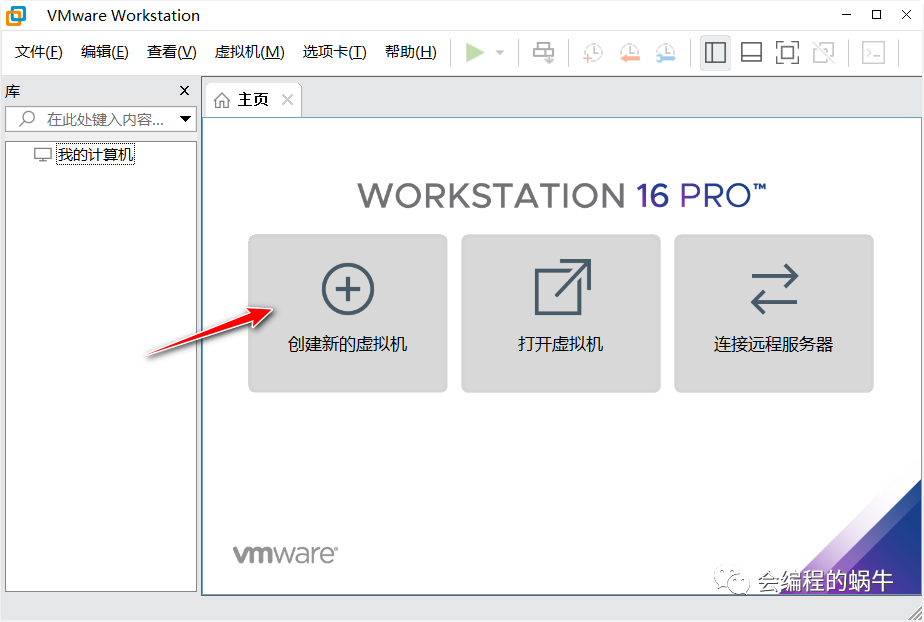This screenshot has height=622, width=924.
Task: Open the 编辑(E) menu
Action: [104, 52]
